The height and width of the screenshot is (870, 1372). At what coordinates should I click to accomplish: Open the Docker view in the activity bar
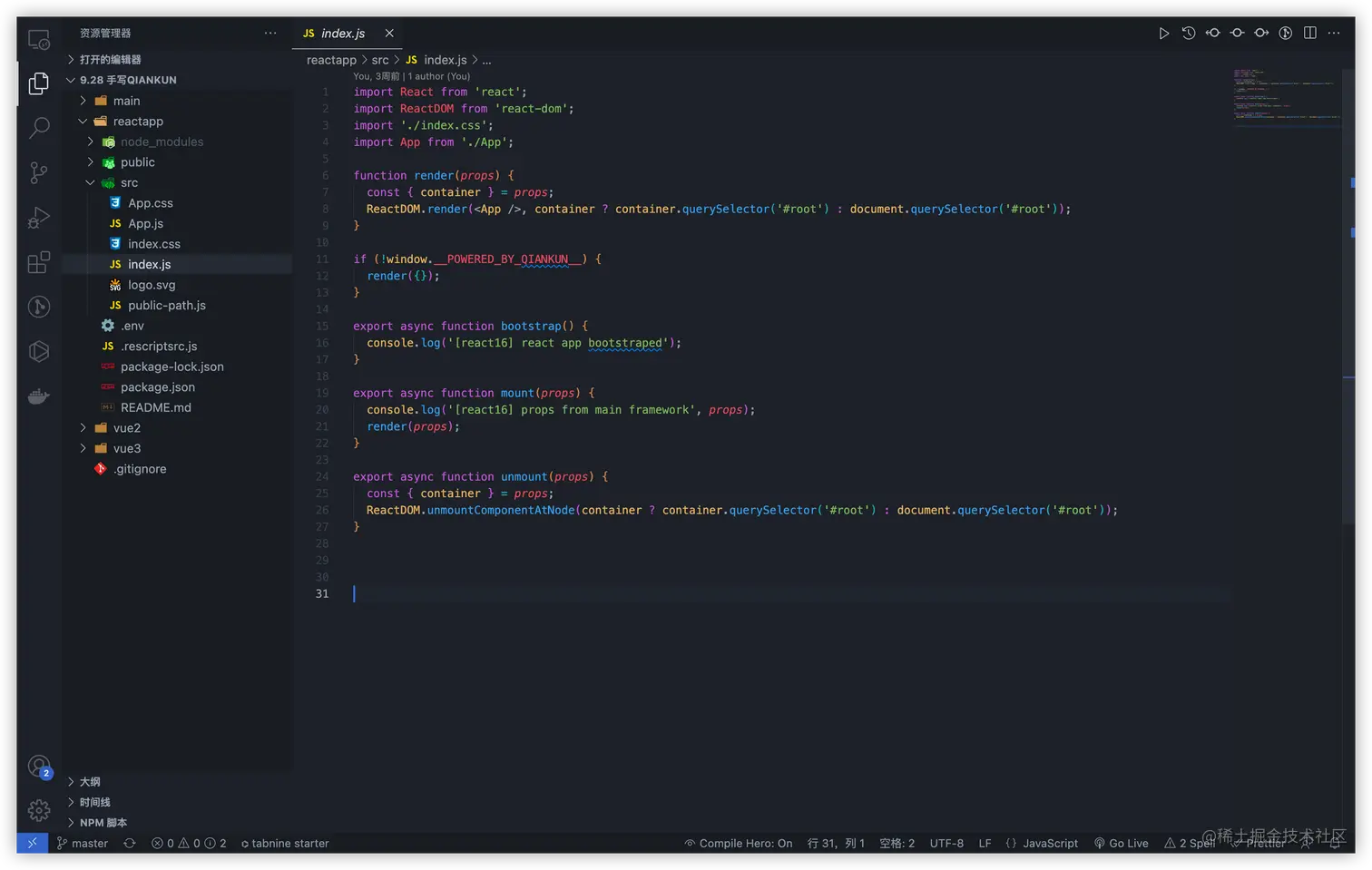coord(38,396)
